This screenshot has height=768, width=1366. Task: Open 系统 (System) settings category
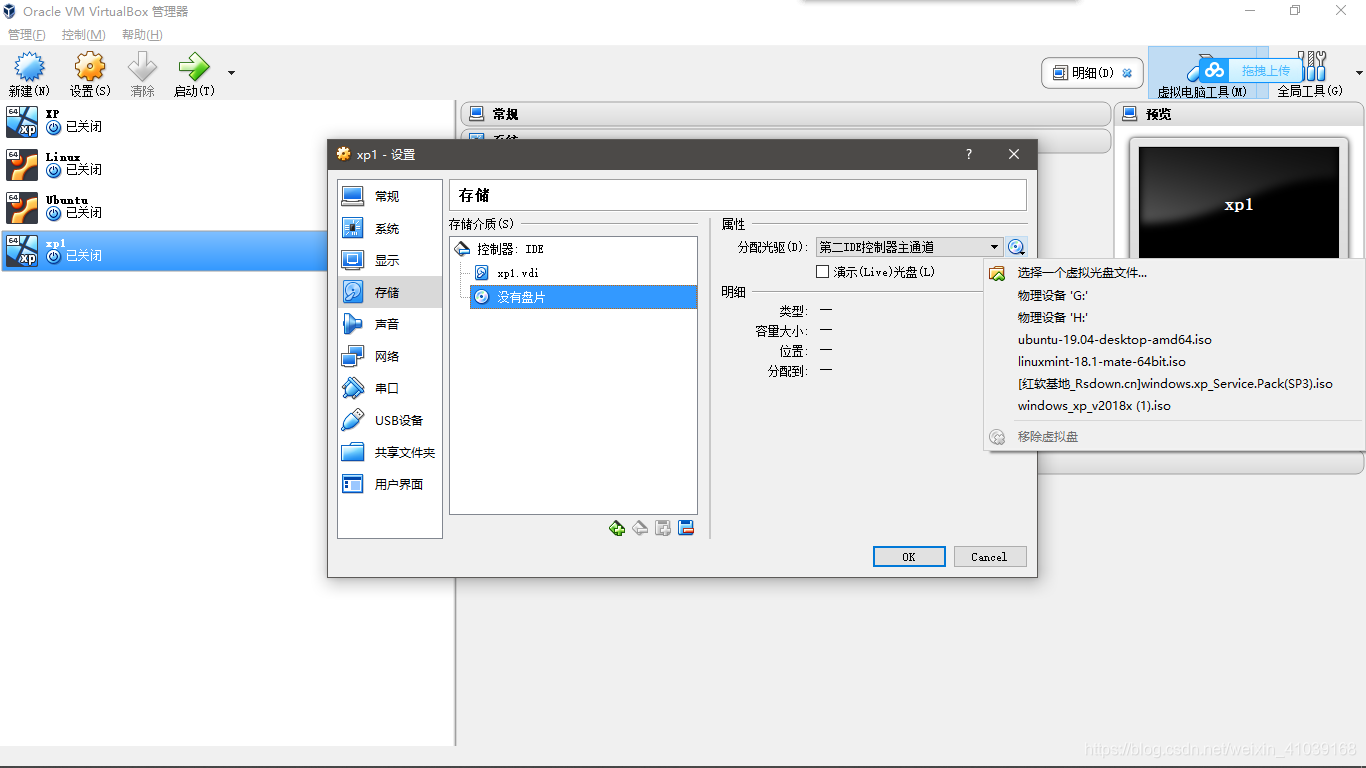390,228
